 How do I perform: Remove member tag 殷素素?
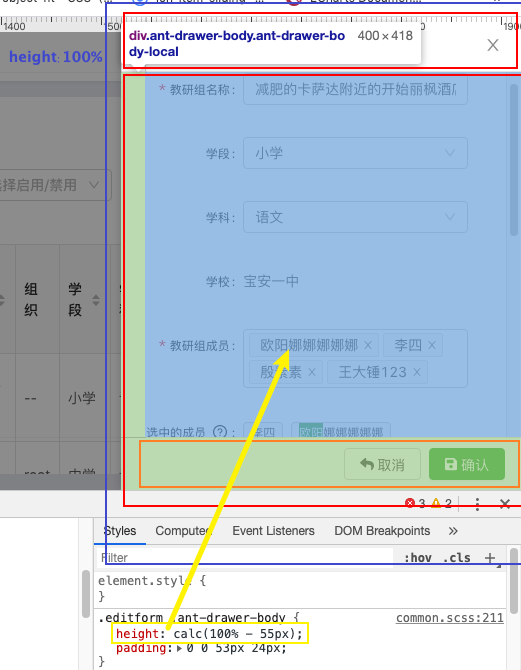tap(312, 372)
